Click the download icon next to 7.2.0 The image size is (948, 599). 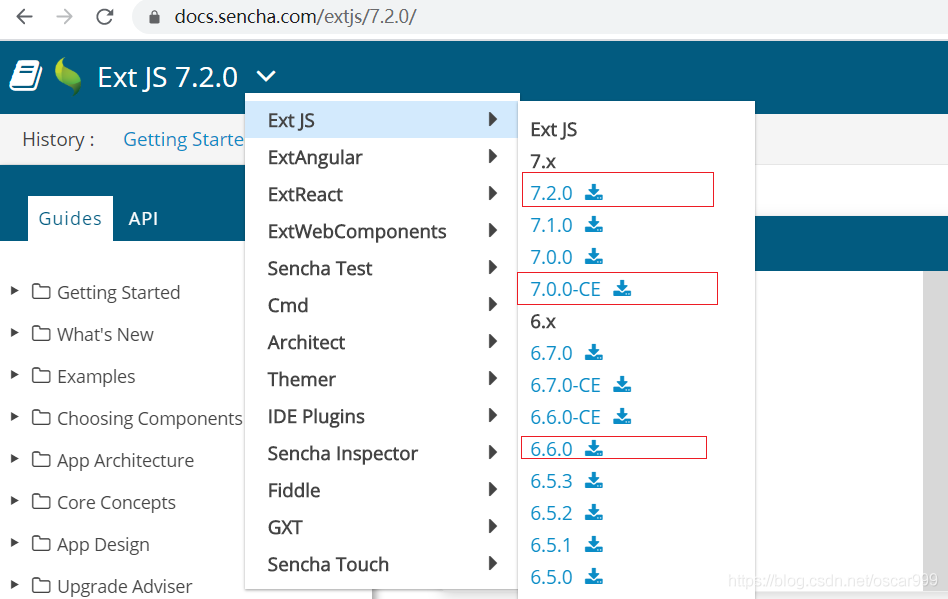[594, 193]
